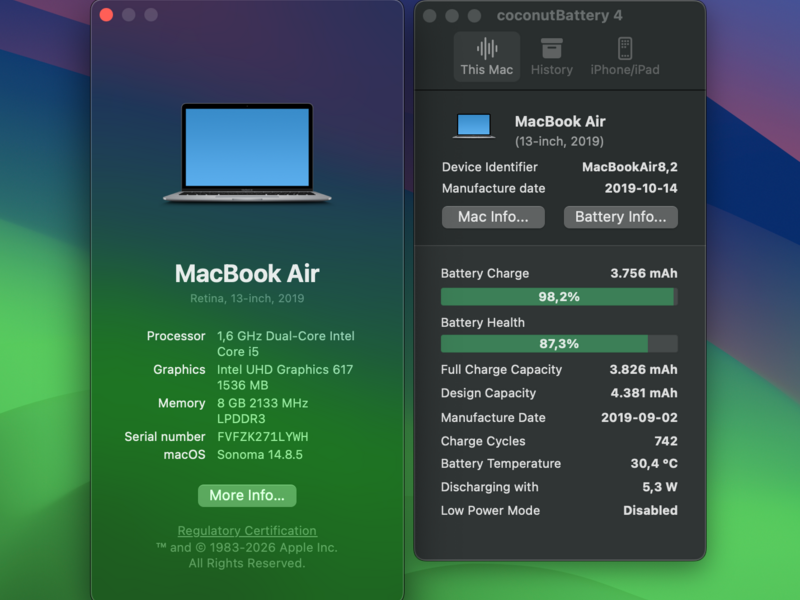Viewport: 800px width, 600px height.
Task: Switch to the This Mac tab
Action: coord(487,56)
